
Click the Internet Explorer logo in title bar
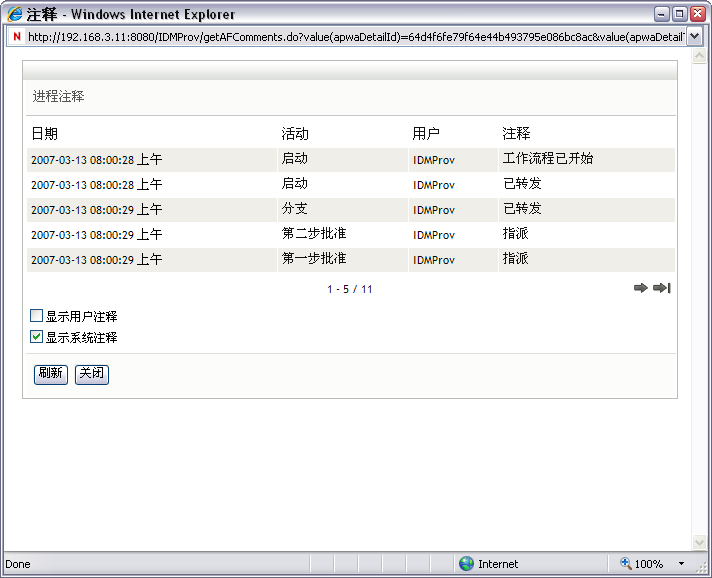click(x=15, y=14)
